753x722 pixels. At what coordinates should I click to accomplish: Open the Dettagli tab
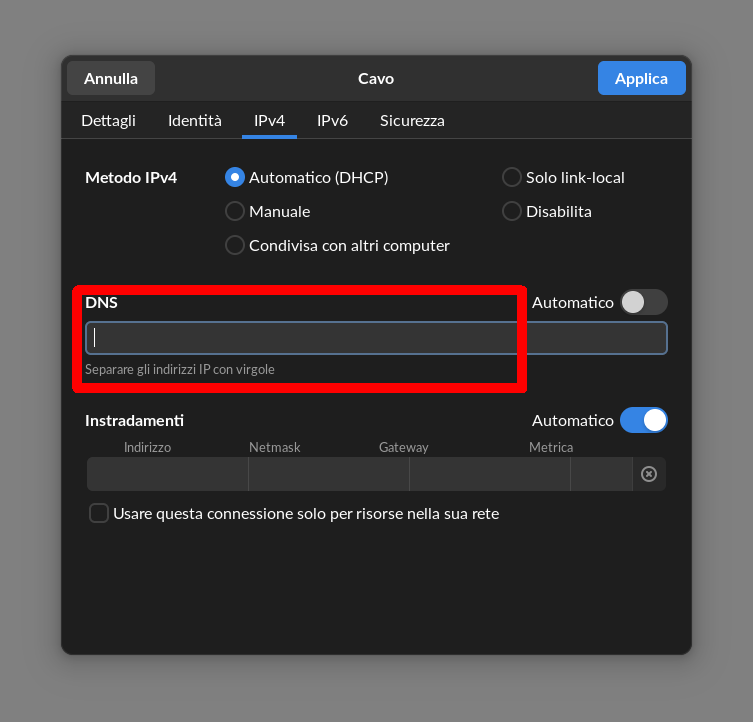108,120
